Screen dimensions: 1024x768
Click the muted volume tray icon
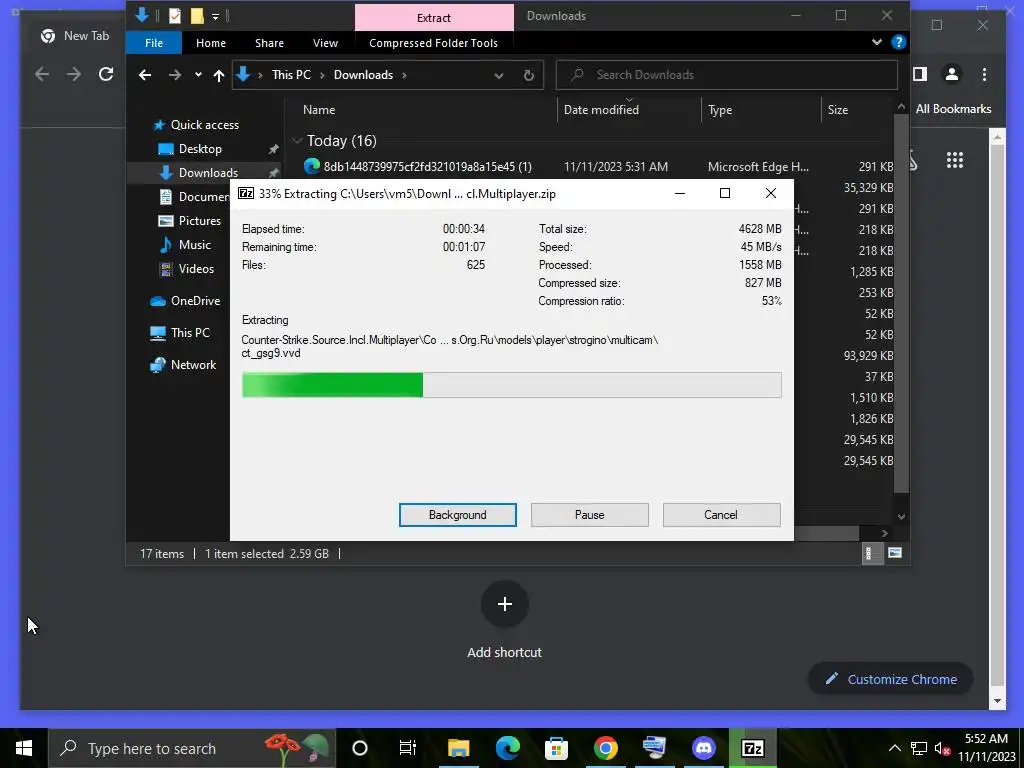pos(942,748)
